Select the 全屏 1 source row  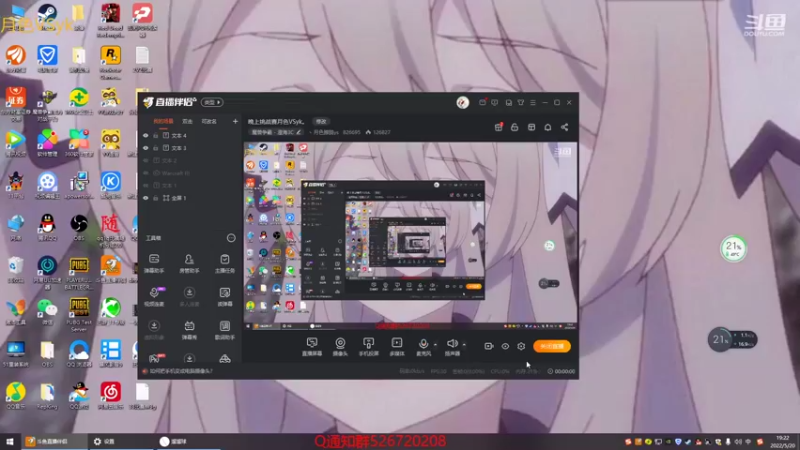190,198
